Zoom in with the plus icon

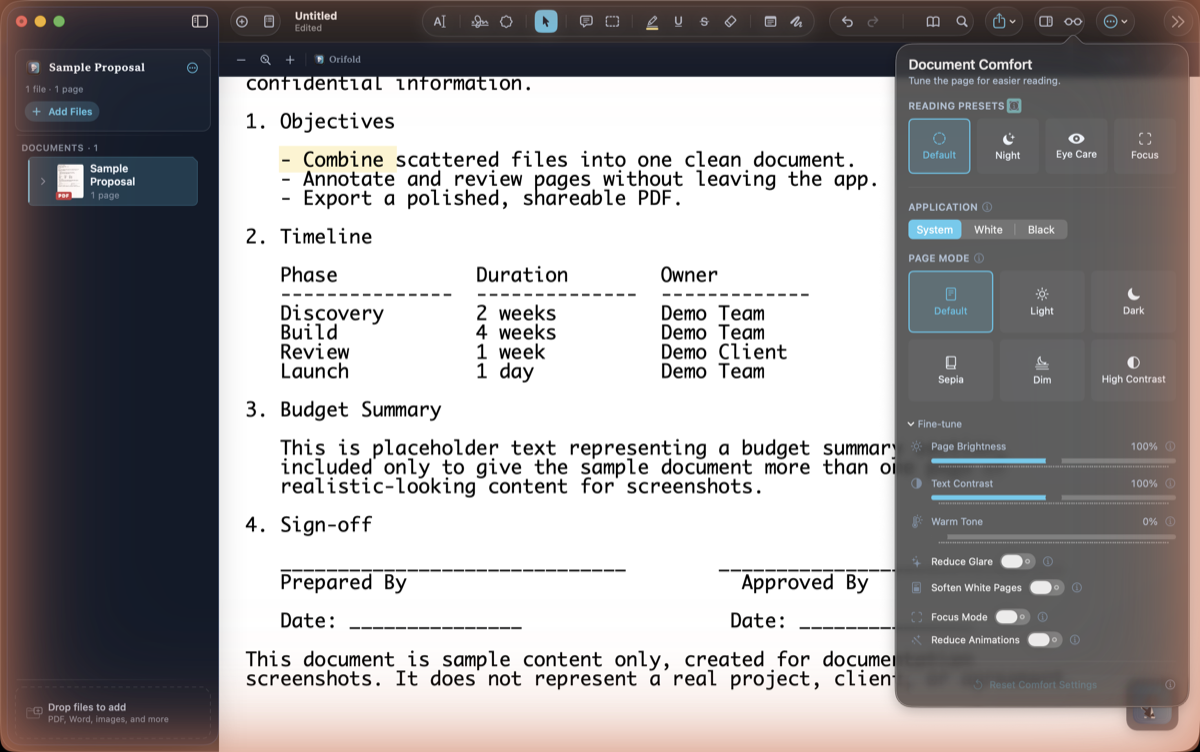290,60
